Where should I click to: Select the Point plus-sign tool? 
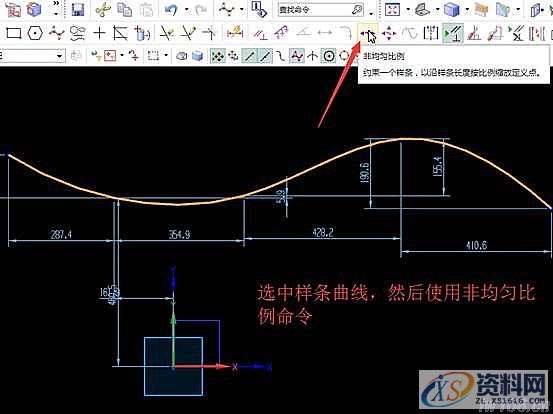pyautogui.click(x=99, y=33)
